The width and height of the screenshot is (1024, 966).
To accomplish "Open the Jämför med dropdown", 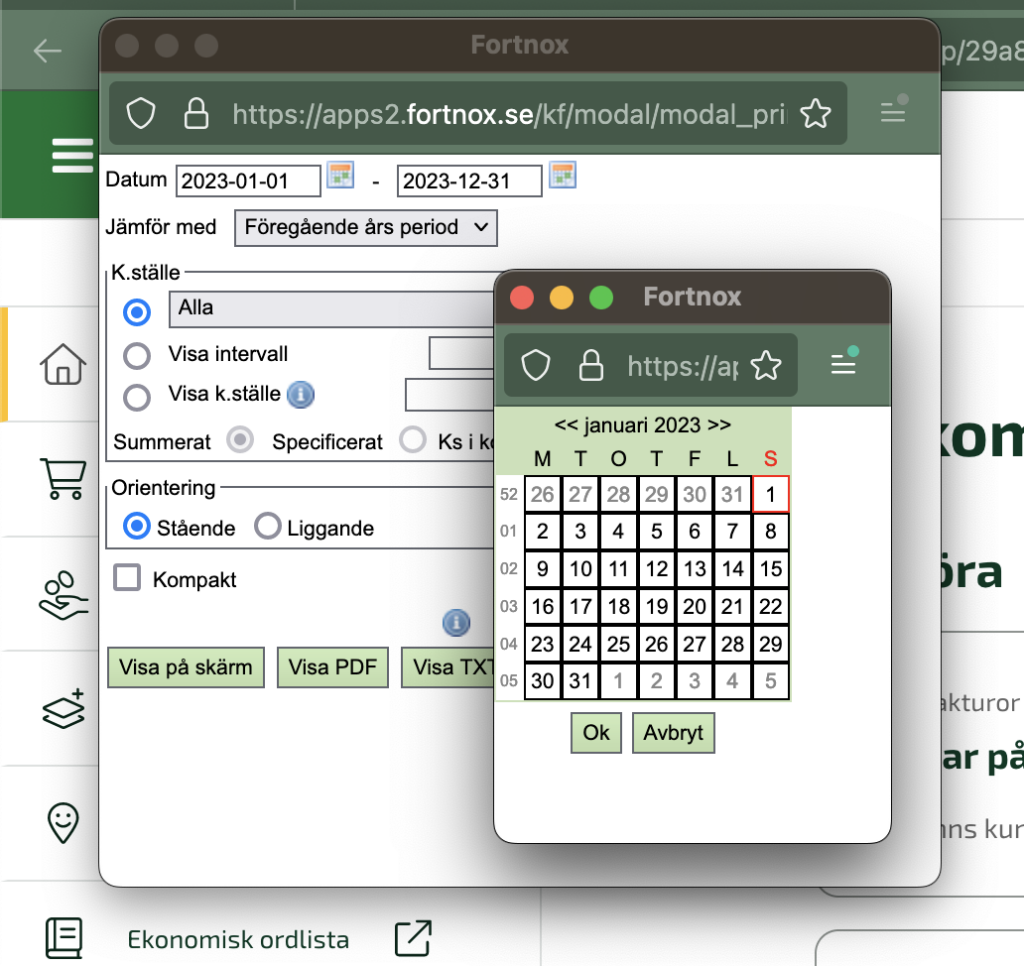I will [366, 227].
